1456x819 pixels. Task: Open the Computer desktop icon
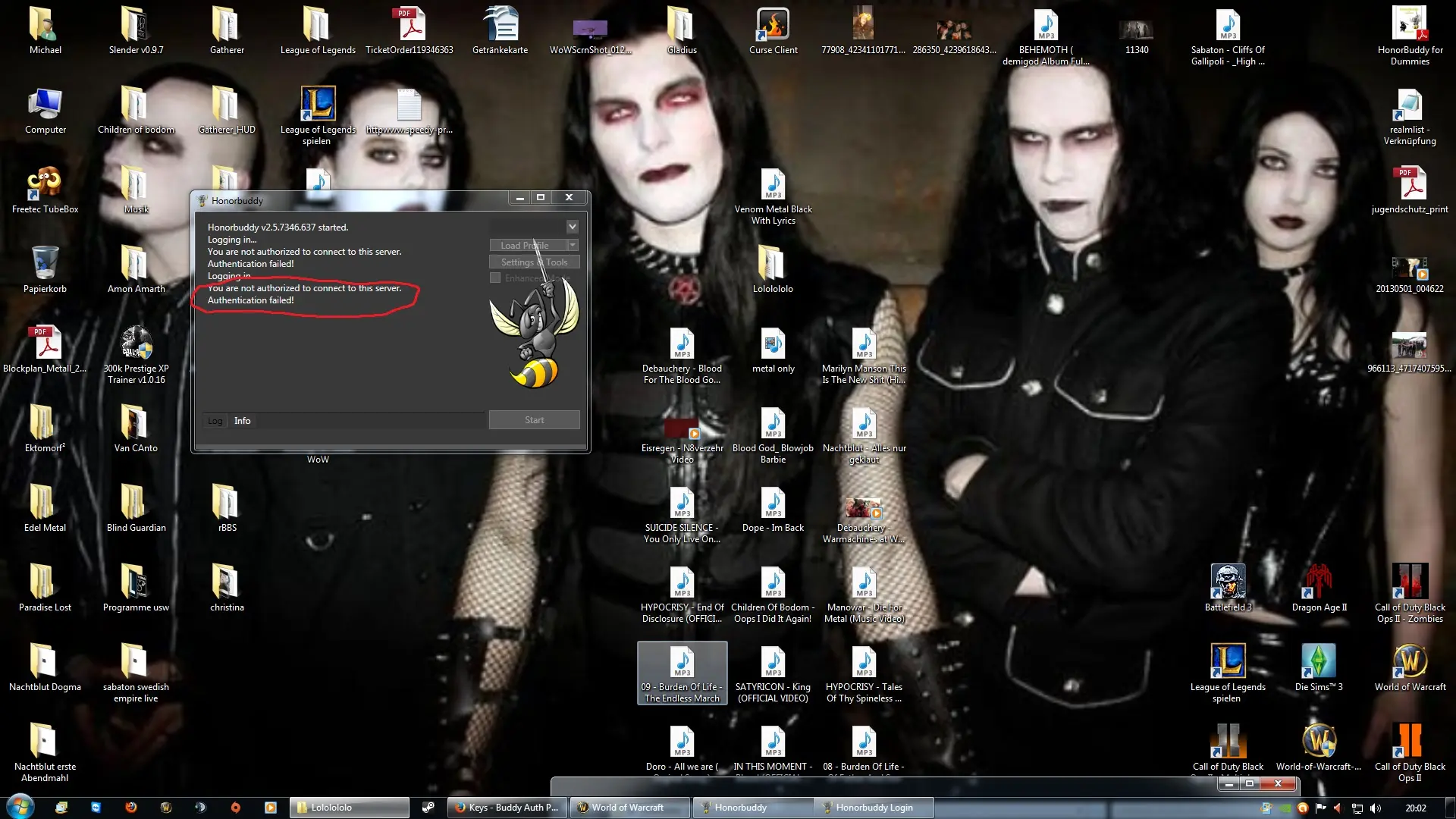coord(45,111)
